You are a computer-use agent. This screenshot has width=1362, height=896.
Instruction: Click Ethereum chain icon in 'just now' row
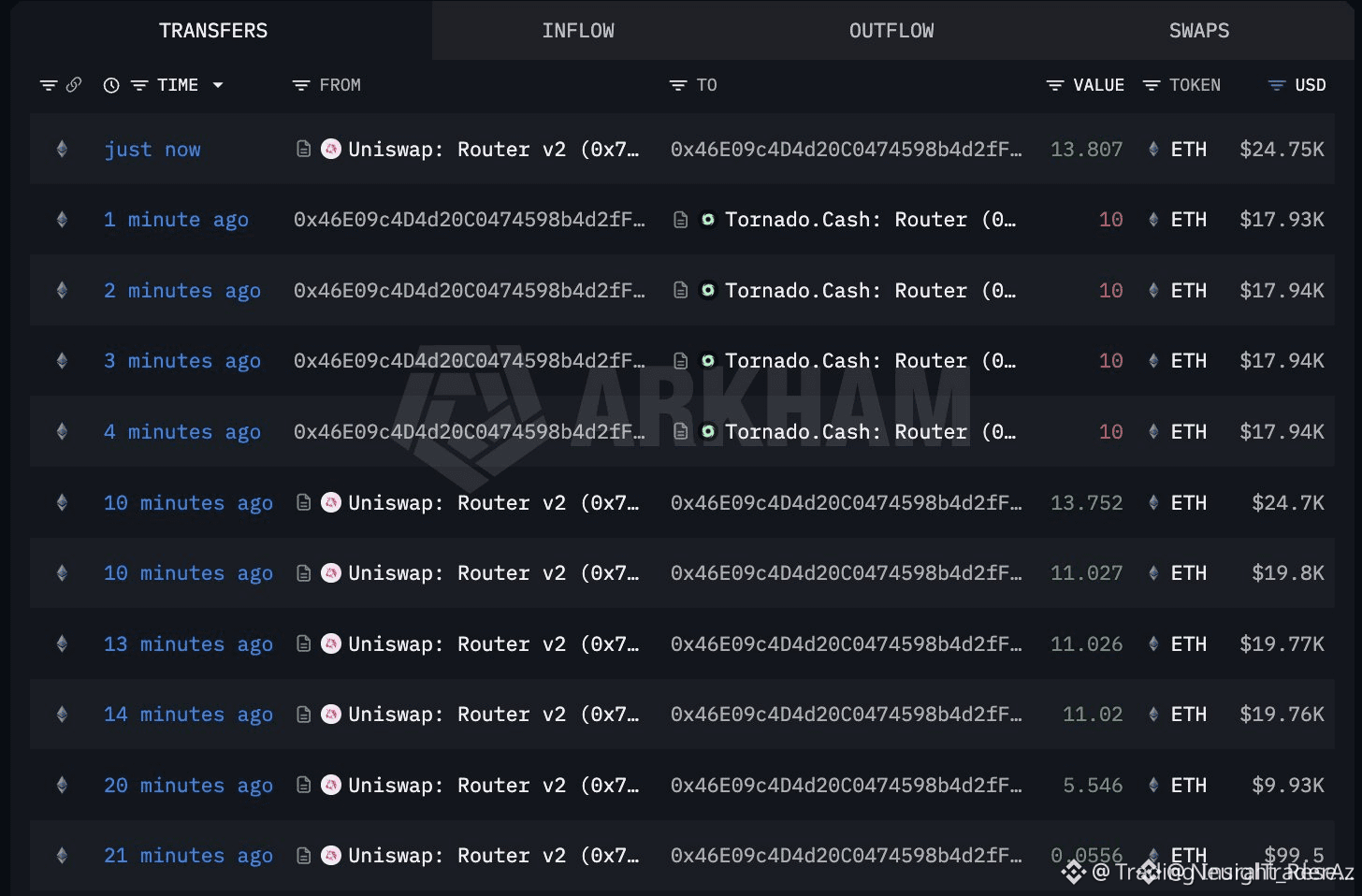click(x=62, y=149)
